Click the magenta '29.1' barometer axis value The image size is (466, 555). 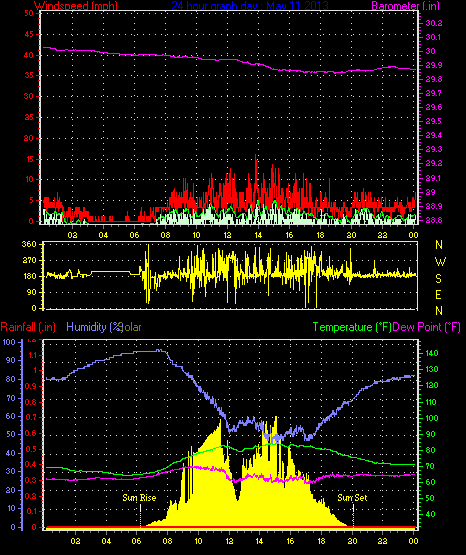pyautogui.click(x=434, y=178)
